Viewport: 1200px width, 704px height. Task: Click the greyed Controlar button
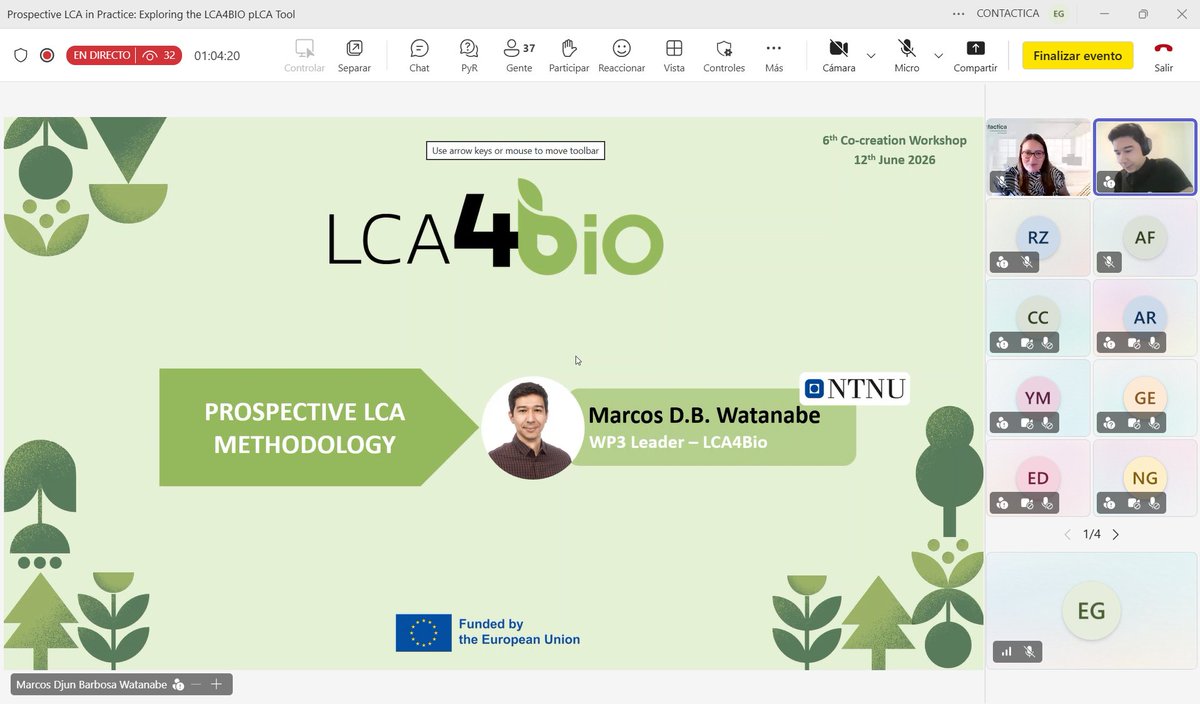coord(304,56)
